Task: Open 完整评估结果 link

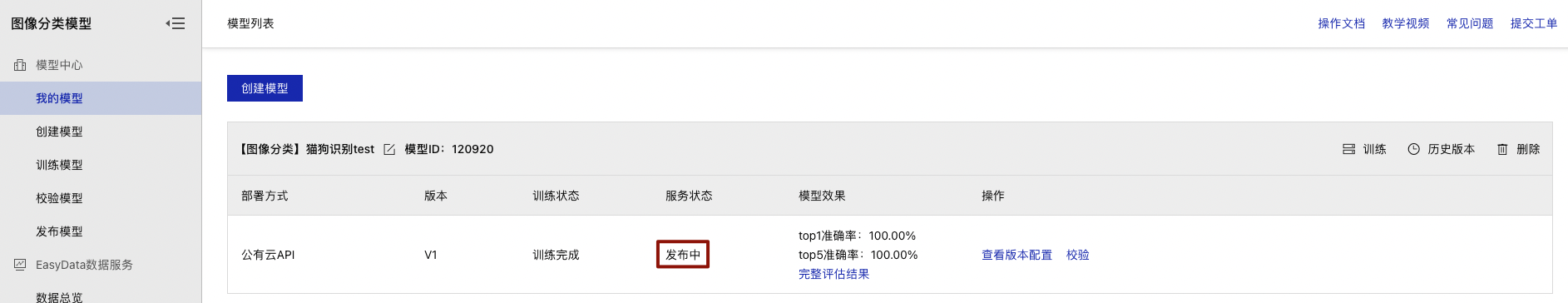Action: (833, 274)
